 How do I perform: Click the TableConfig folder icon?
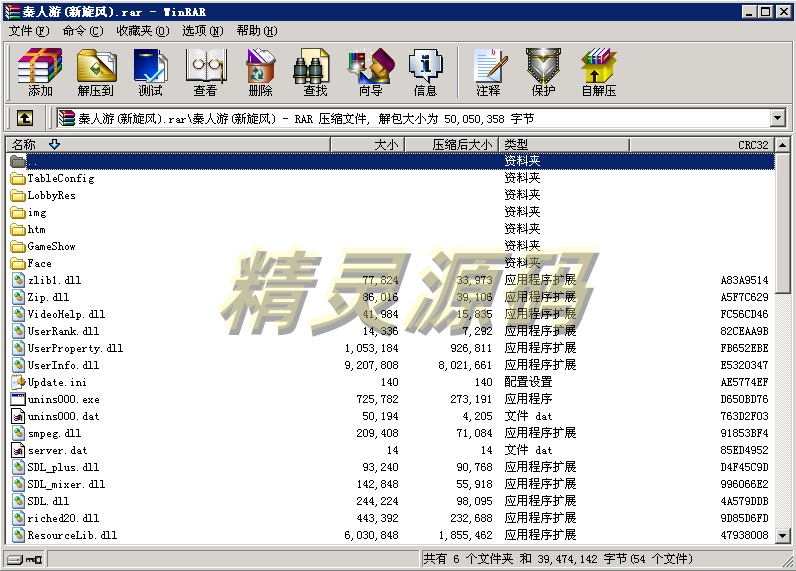coord(18,179)
